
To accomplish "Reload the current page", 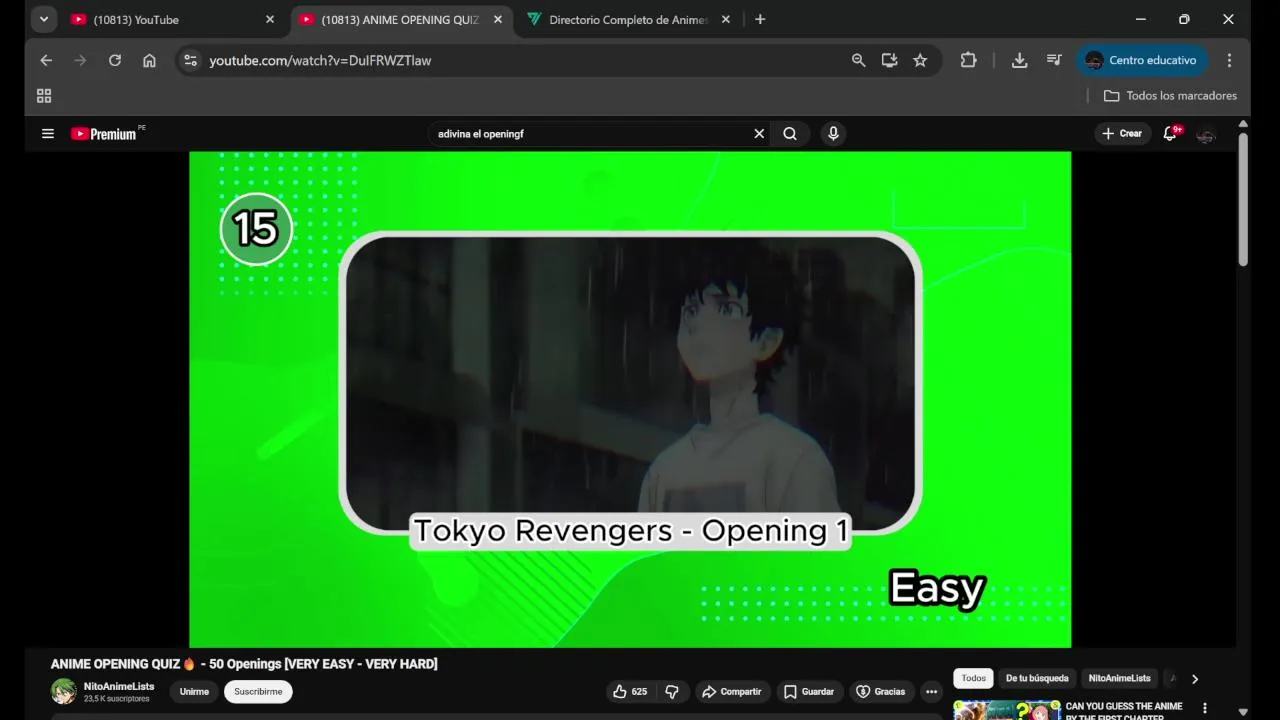I will coord(115,60).
